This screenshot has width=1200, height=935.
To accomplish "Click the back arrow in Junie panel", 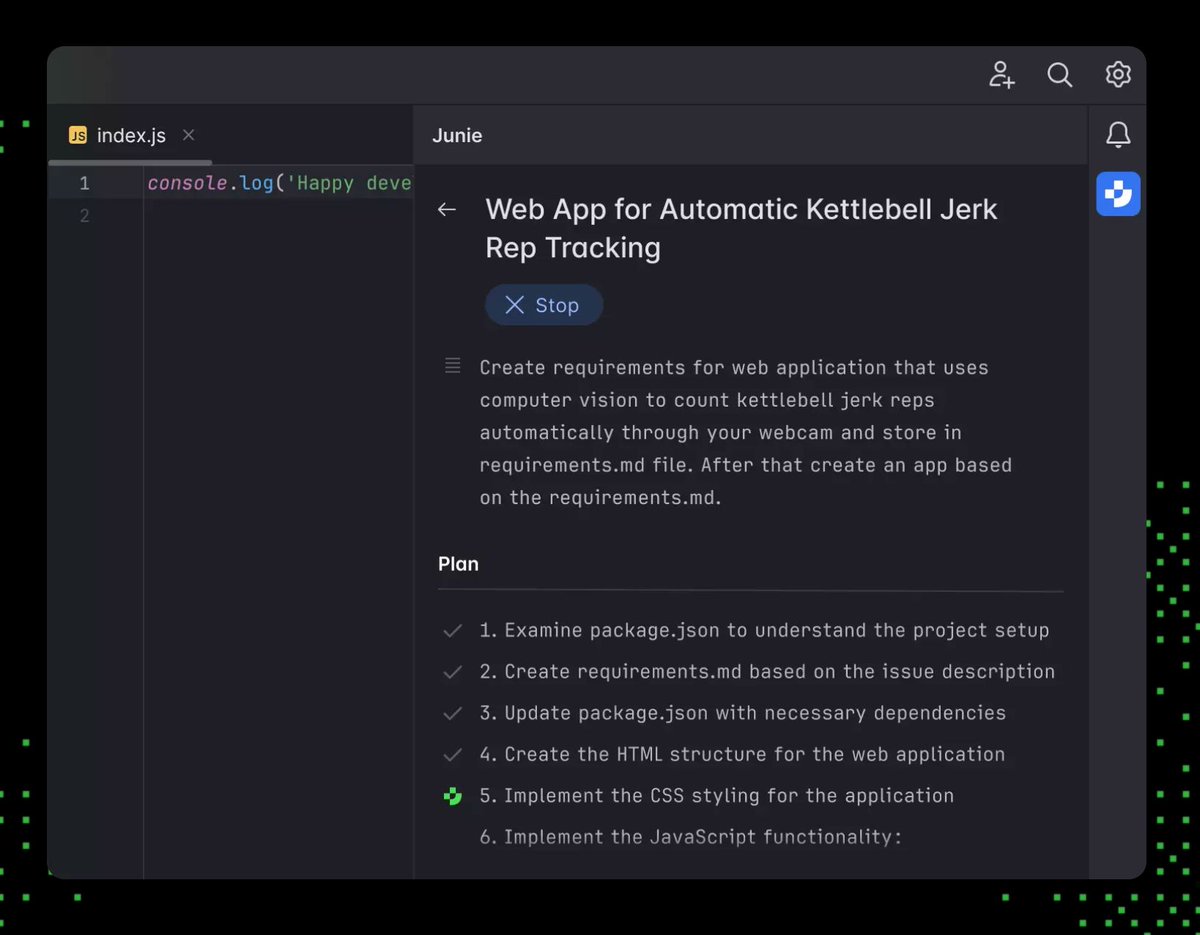I will pos(446,209).
